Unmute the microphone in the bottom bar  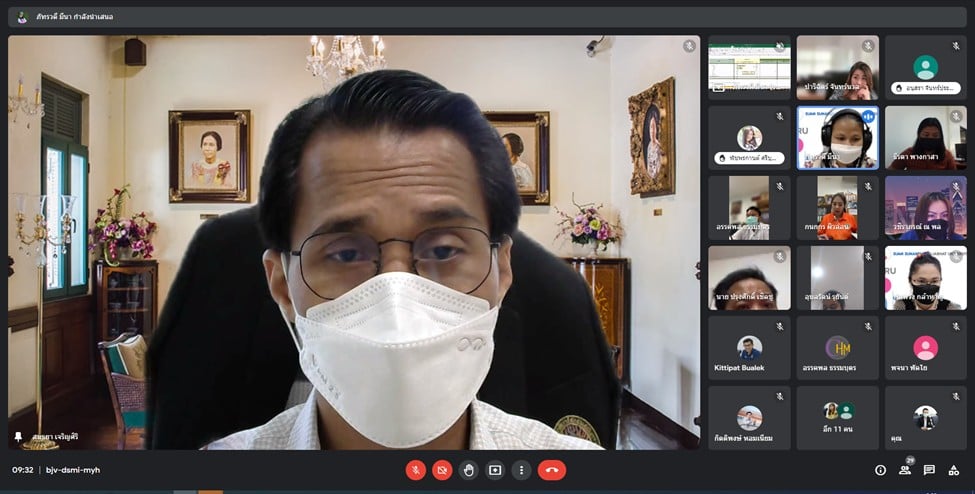415,470
